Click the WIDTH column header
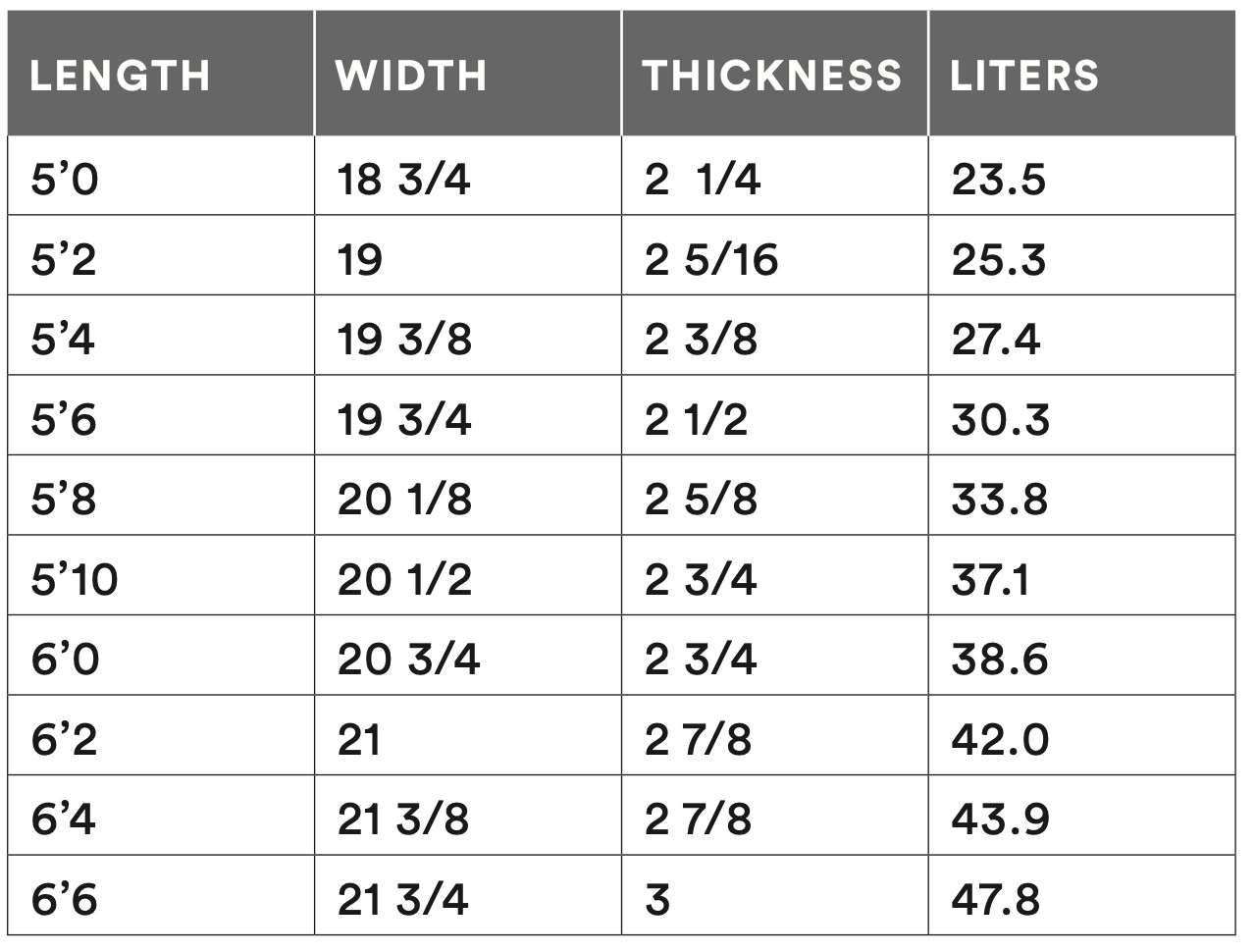1256x952 pixels. 468,74
